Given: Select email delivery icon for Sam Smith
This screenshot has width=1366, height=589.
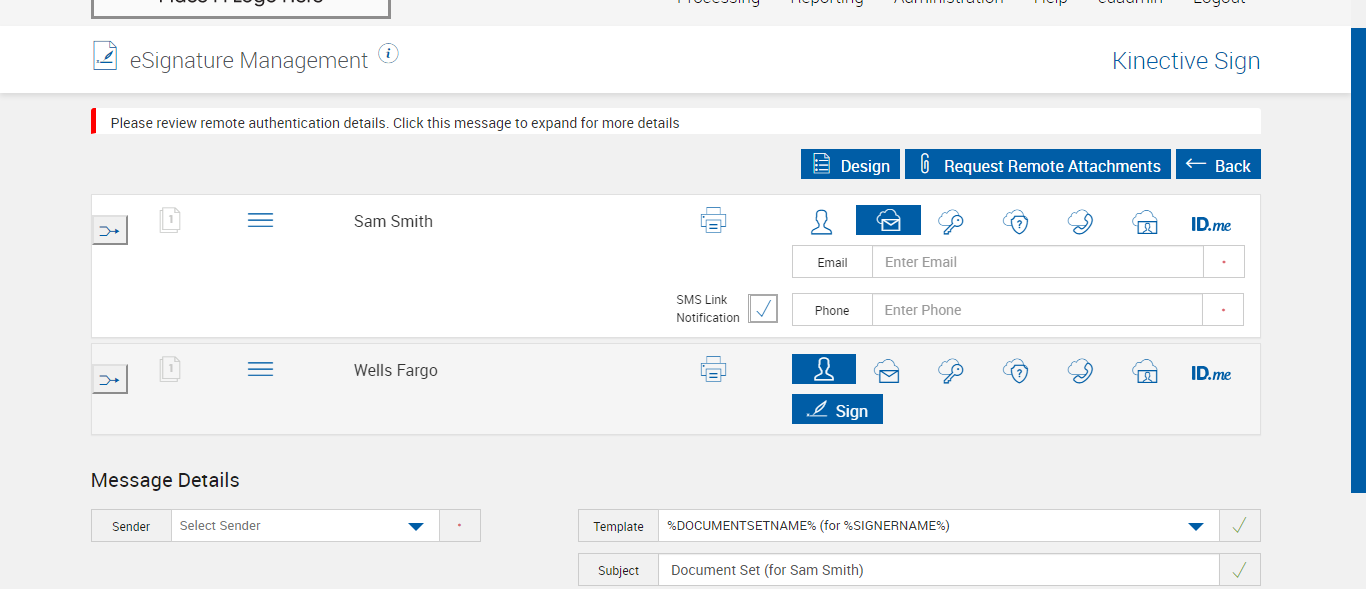Looking at the screenshot, I should (x=888, y=220).
